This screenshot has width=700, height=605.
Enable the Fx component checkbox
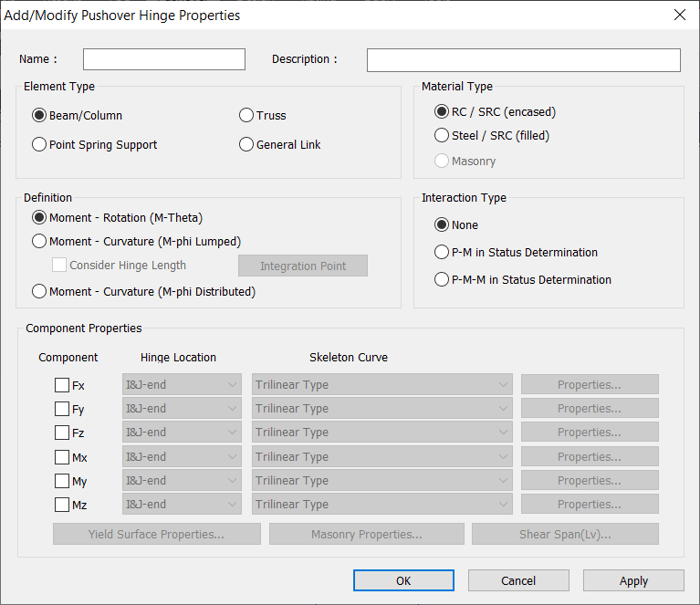point(62,385)
